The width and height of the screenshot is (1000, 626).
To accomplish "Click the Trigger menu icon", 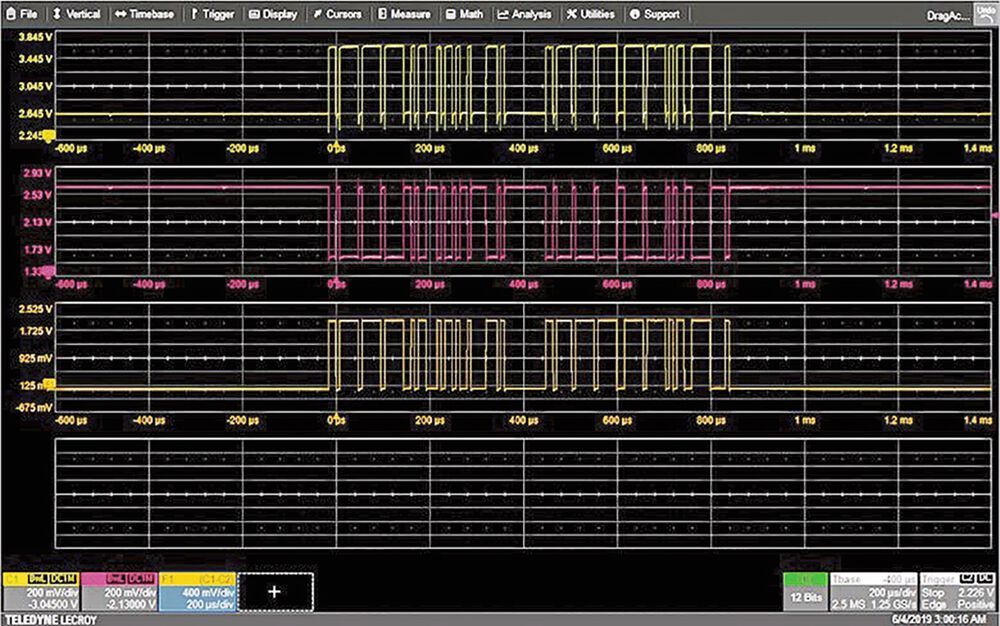I will (194, 14).
